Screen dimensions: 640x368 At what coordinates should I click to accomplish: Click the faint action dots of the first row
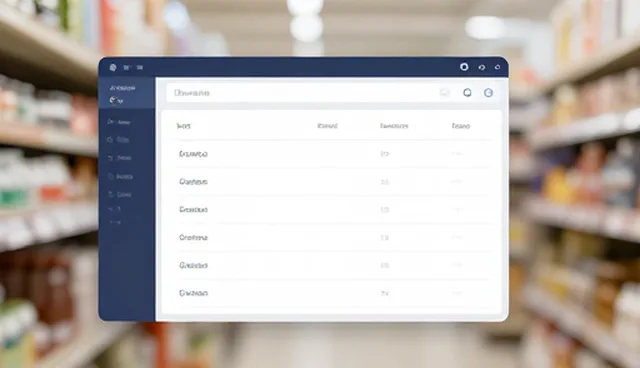tap(457, 153)
